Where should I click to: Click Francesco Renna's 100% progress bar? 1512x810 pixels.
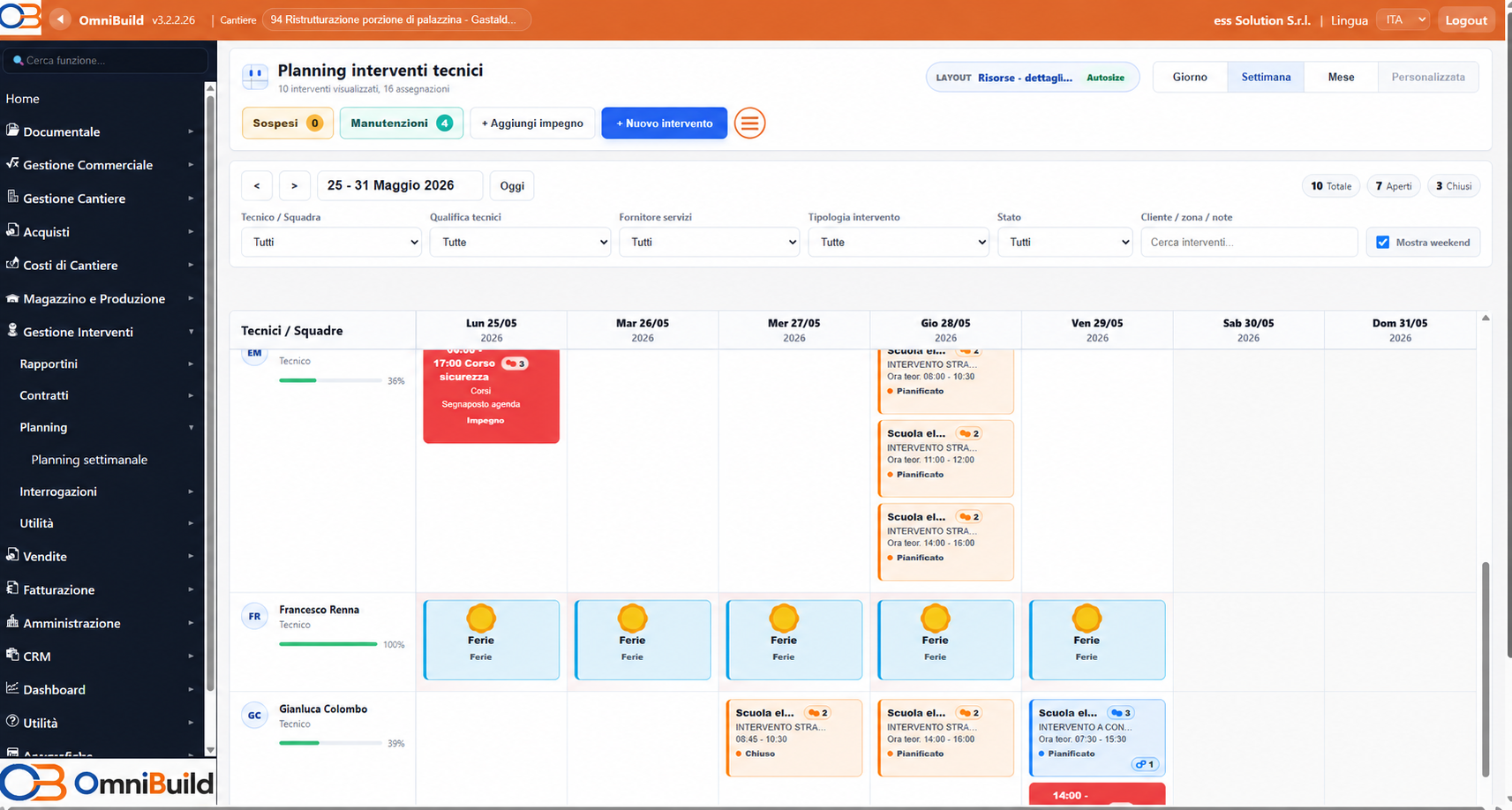(x=328, y=644)
